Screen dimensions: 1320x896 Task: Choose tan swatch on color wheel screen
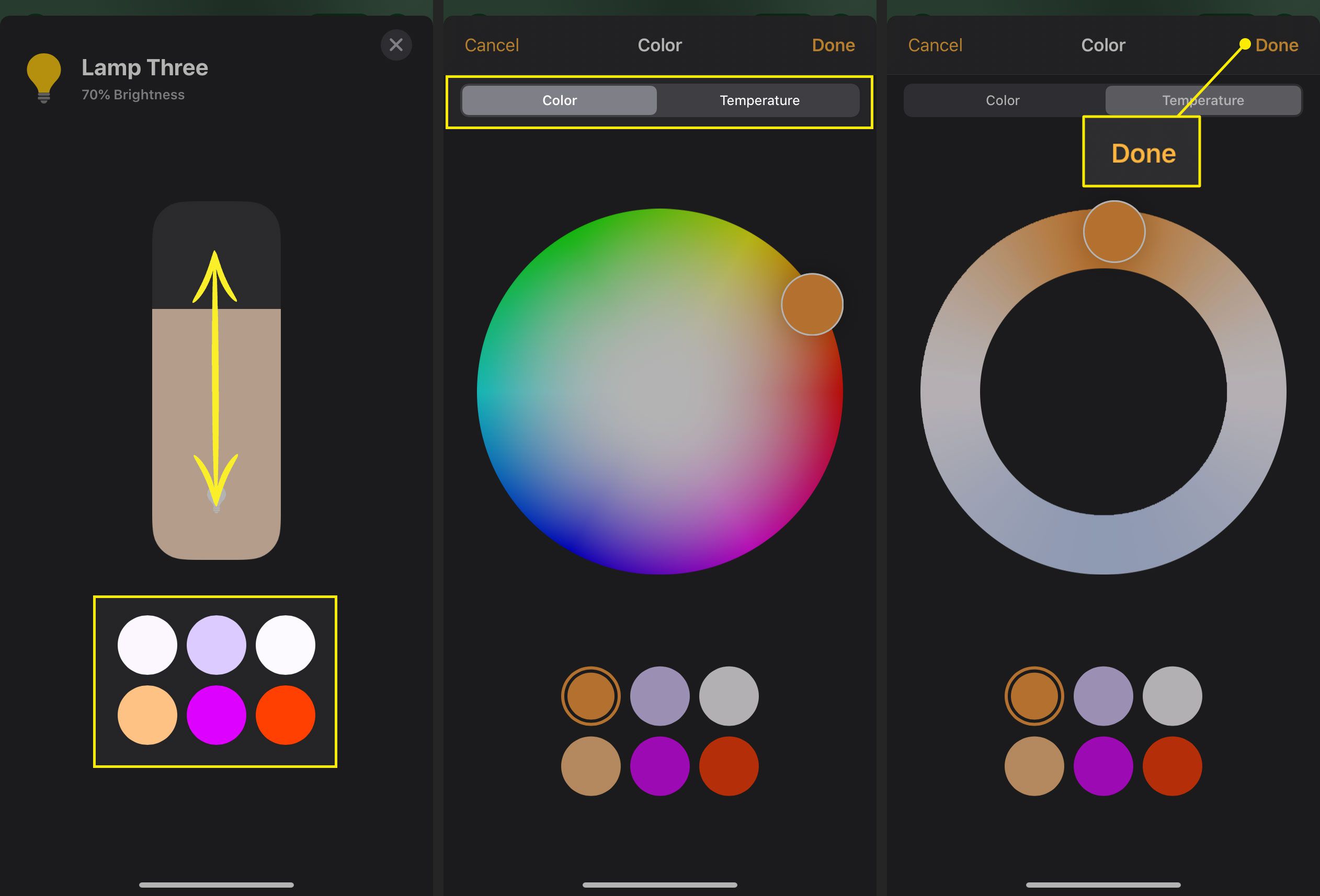[x=591, y=766]
